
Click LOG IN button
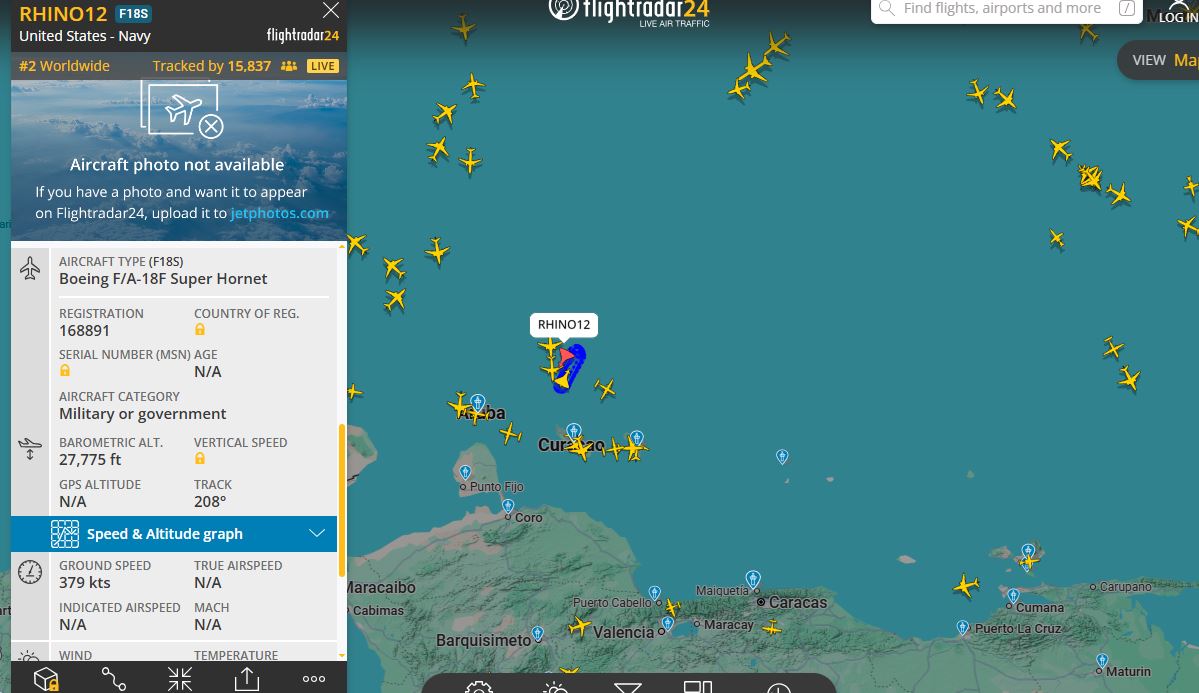(x=1178, y=13)
